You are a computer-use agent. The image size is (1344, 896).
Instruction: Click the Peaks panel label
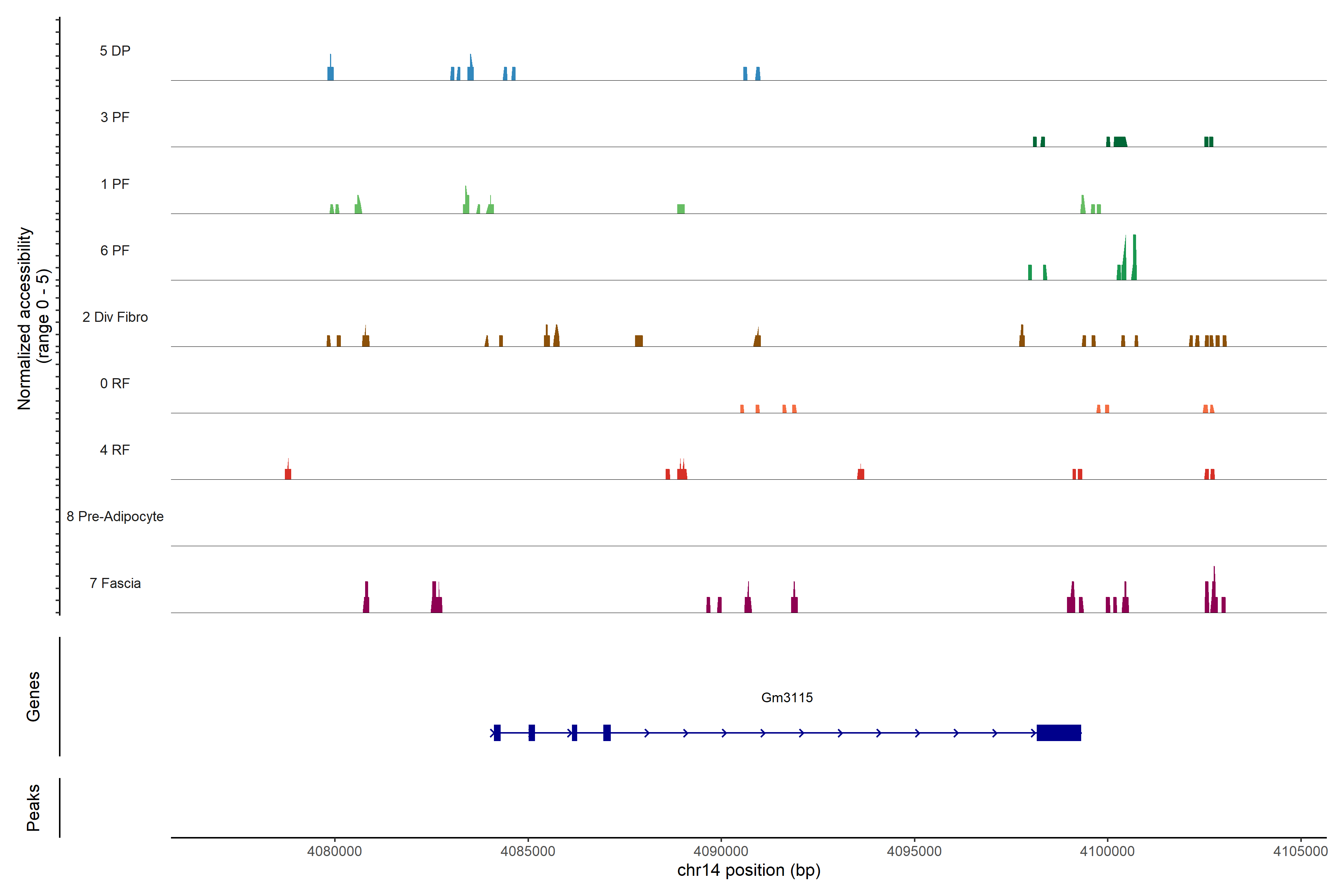33,807
